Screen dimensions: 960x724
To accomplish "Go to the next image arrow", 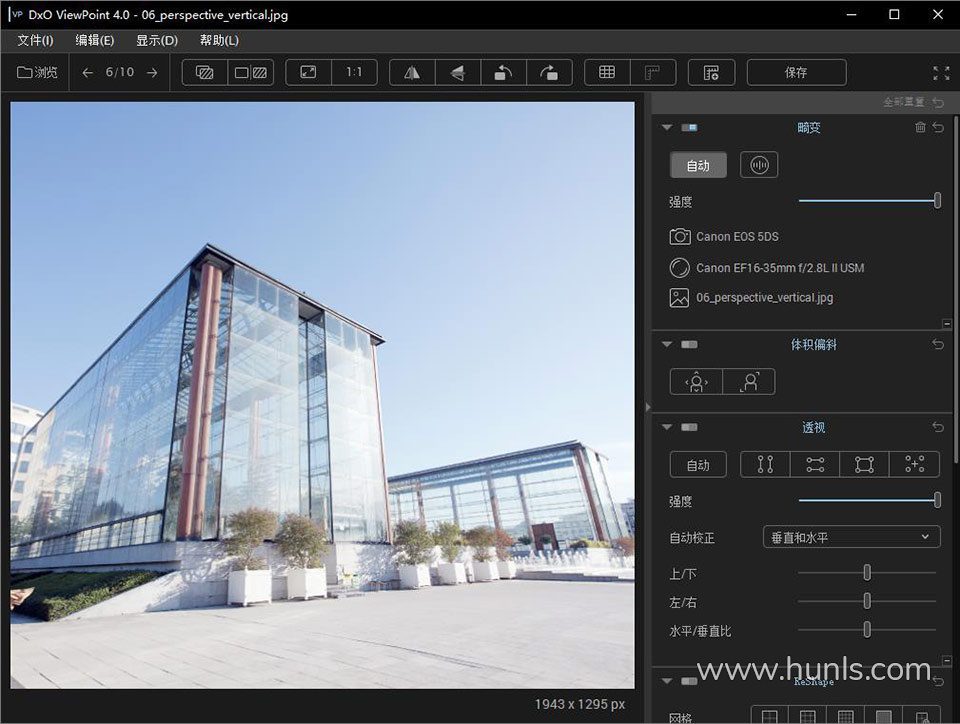I will (152, 72).
